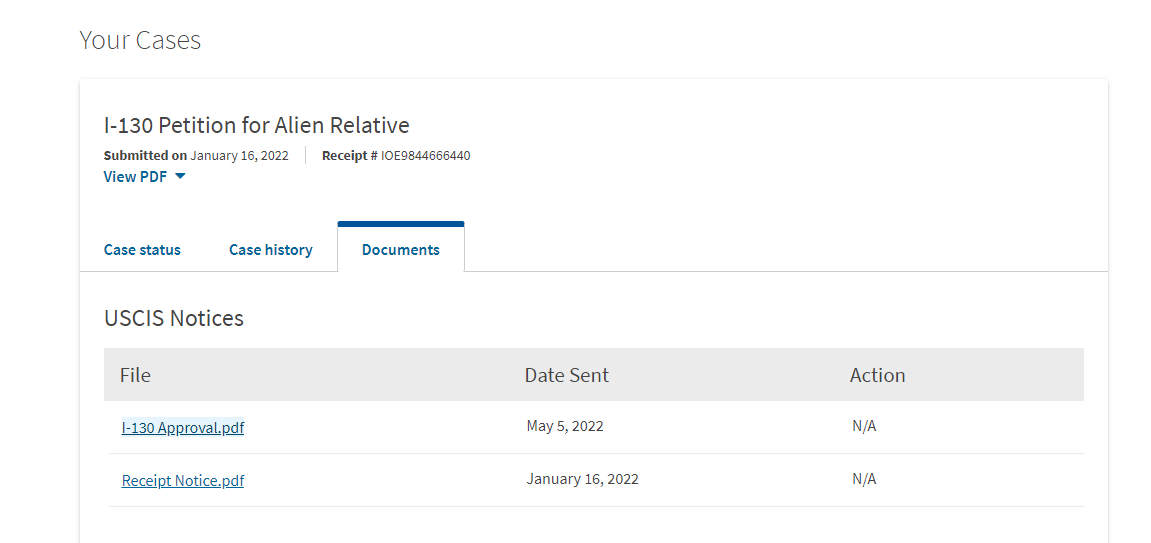The image size is (1151, 543).
Task: Select the Documents tab
Action: click(401, 247)
